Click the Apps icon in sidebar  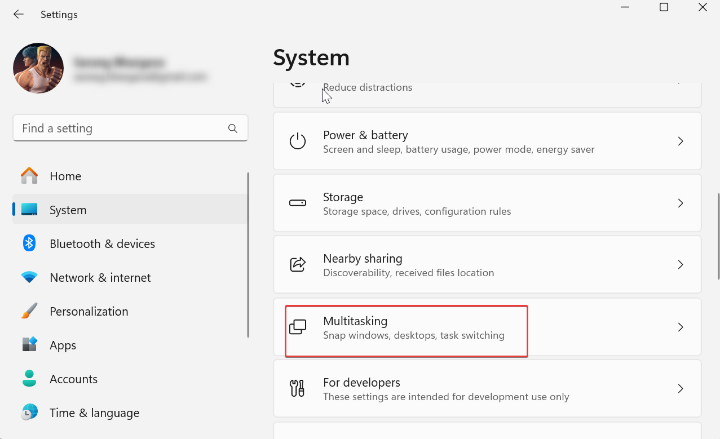pyautogui.click(x=30, y=345)
